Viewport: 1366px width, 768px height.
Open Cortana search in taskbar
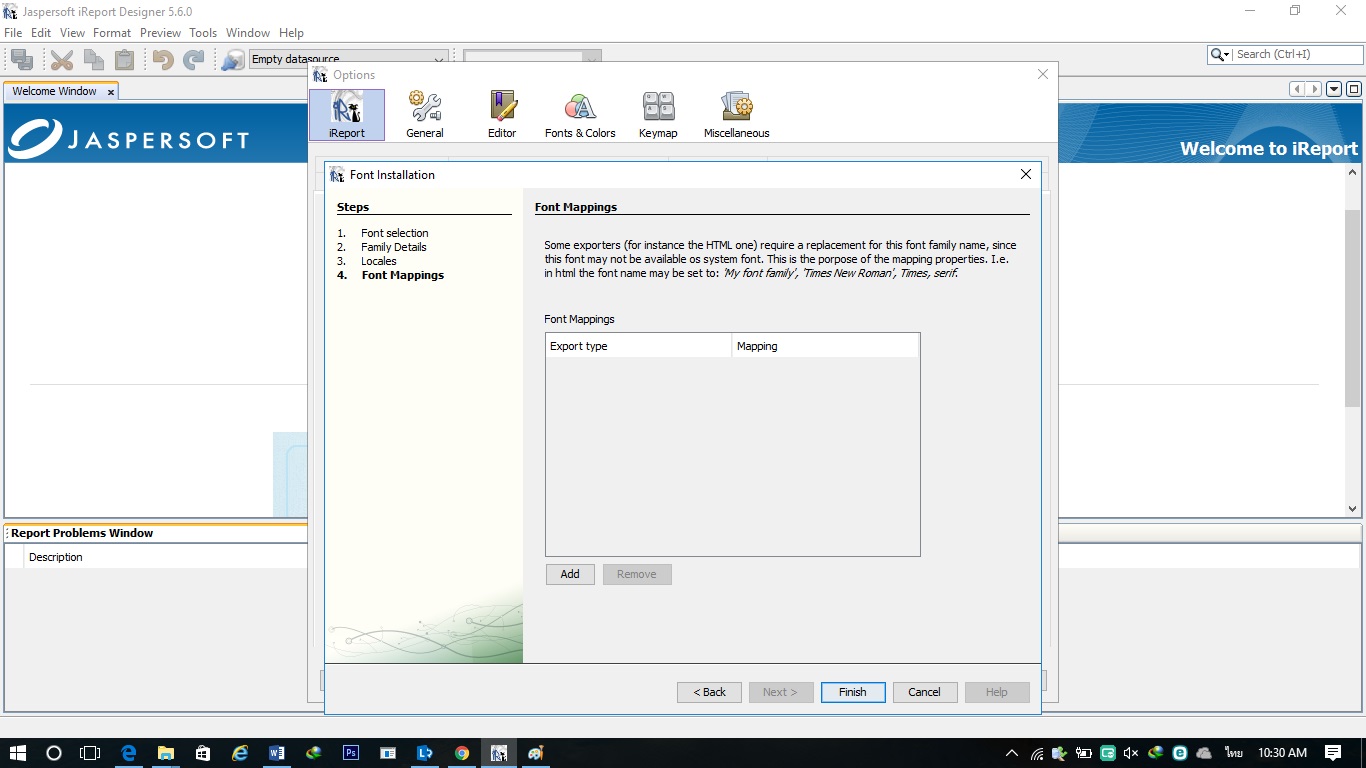54,753
